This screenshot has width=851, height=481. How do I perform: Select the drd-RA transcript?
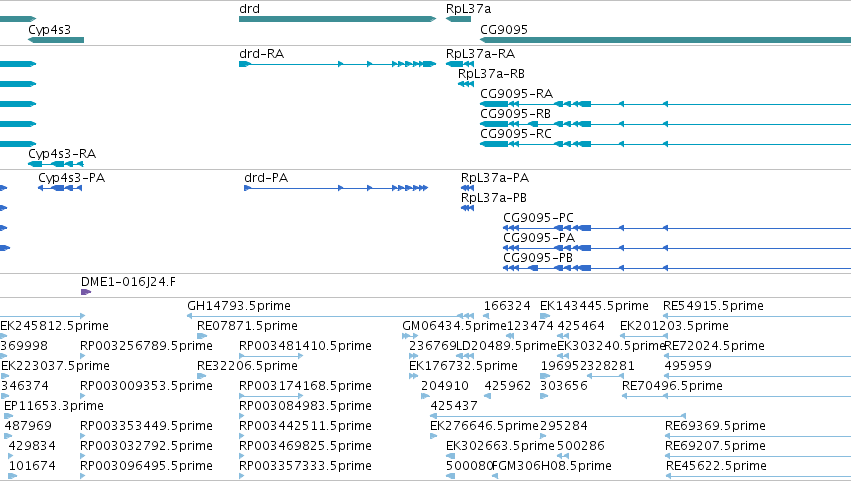tap(337, 64)
